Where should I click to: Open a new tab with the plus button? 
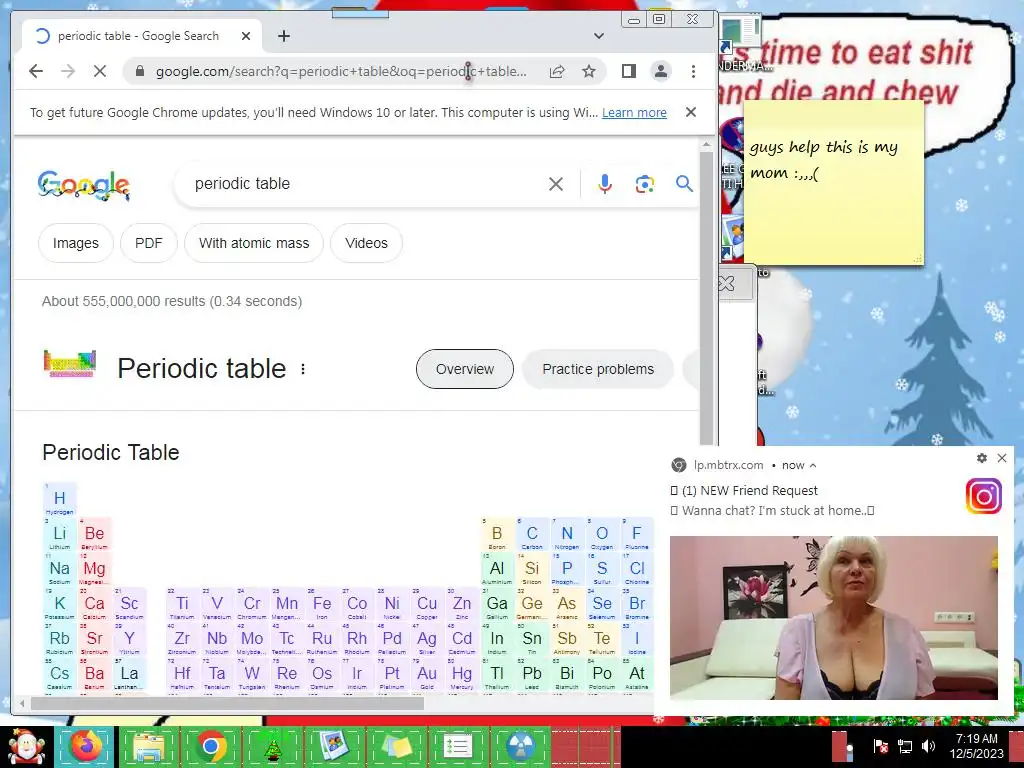pos(283,36)
